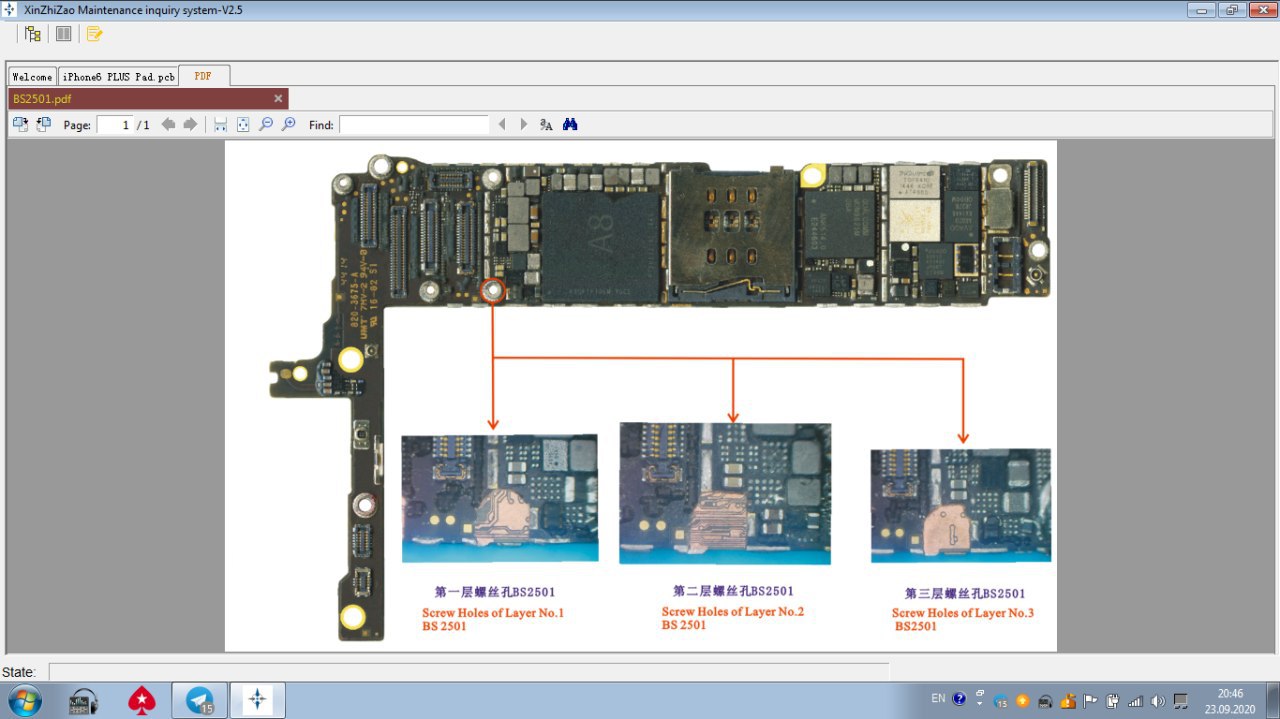Click the Show Desktop button
Viewport: 1280px width, 719px height.
pyautogui.click(x=1272, y=701)
